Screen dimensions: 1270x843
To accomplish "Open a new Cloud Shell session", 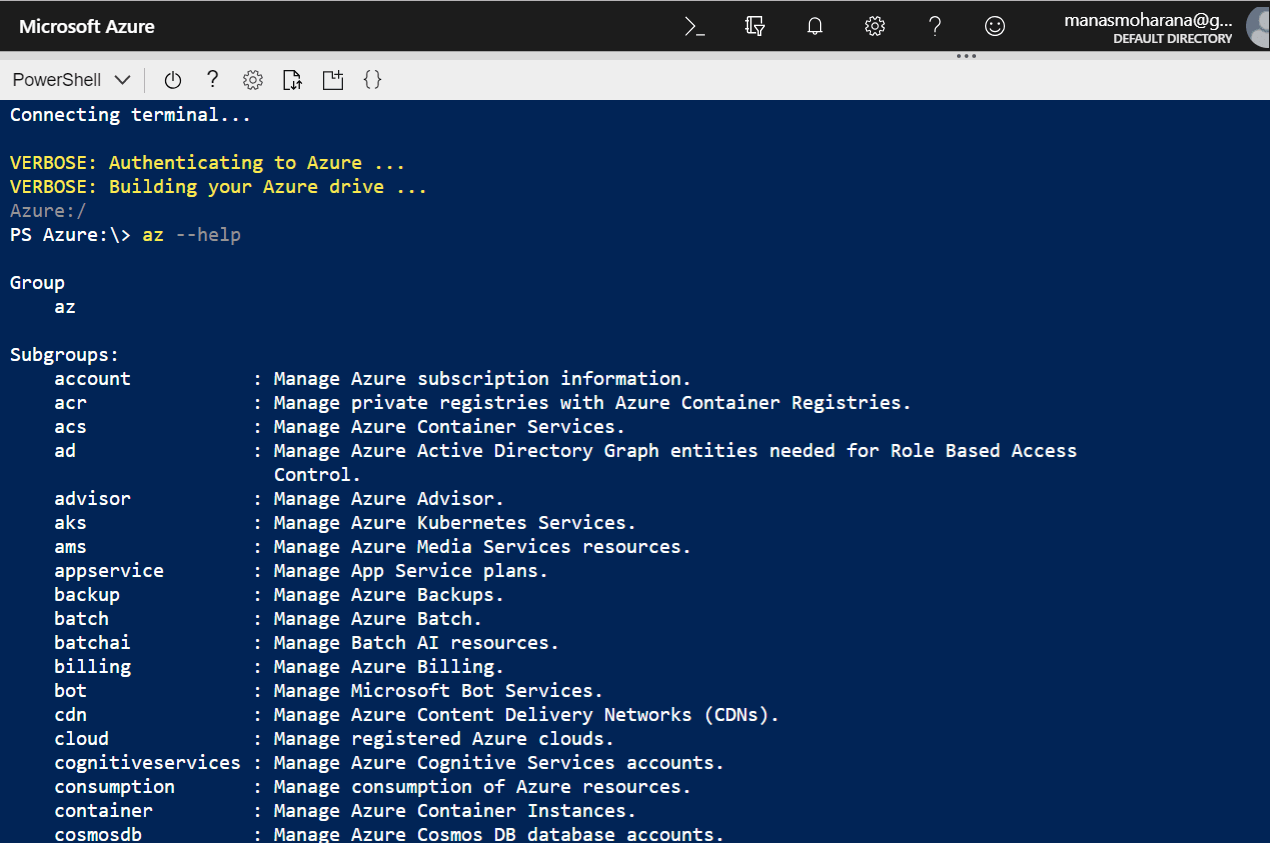I will click(x=333, y=80).
